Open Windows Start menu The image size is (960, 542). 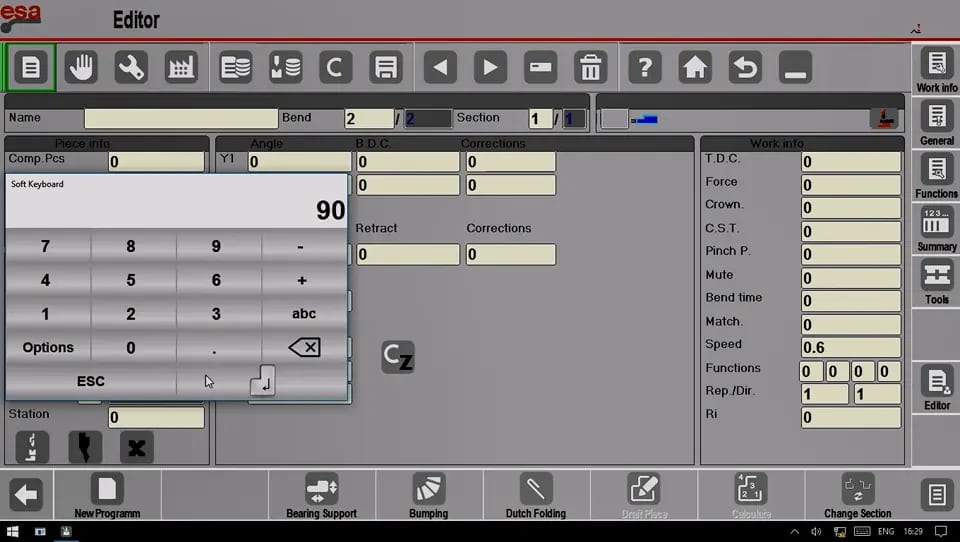pos(12,531)
